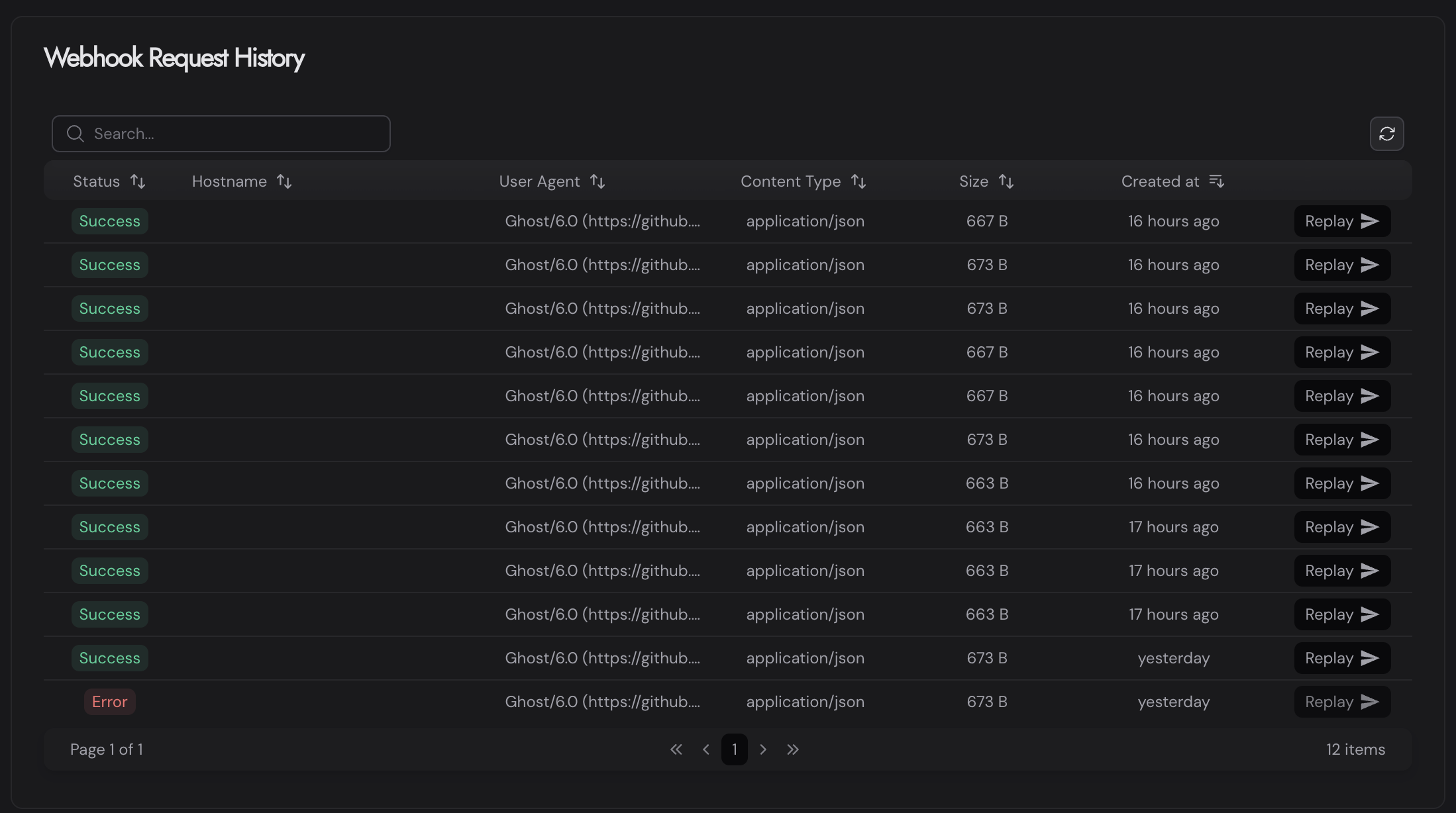Click the Error status badge

coord(109,702)
